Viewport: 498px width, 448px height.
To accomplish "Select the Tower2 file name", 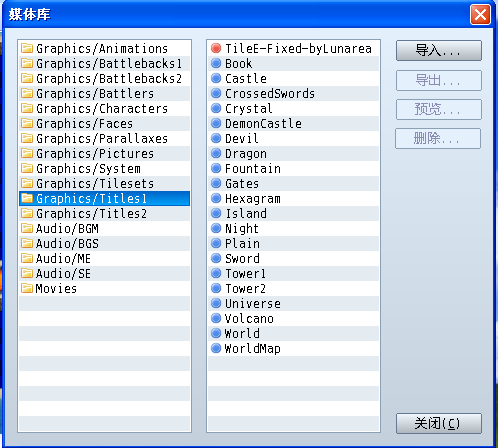I will 246,289.
